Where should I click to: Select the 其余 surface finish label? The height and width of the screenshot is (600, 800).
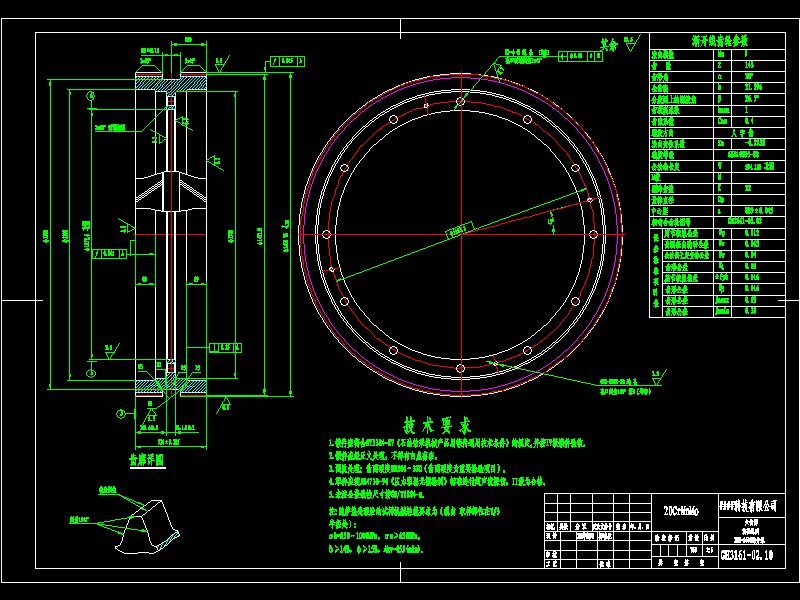(x=609, y=45)
